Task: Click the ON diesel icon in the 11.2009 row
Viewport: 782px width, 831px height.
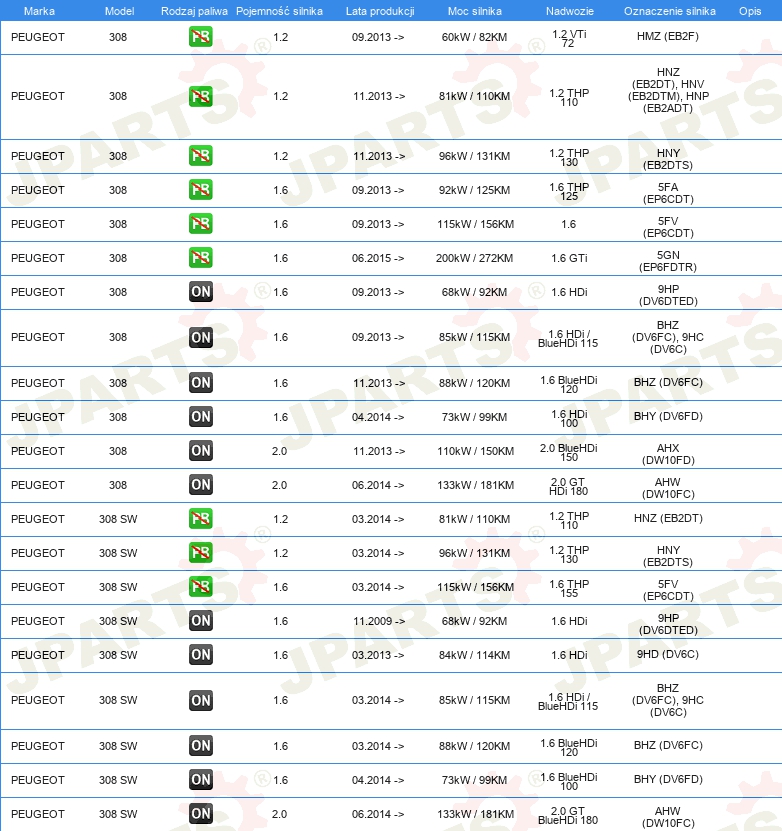Action: (x=201, y=621)
